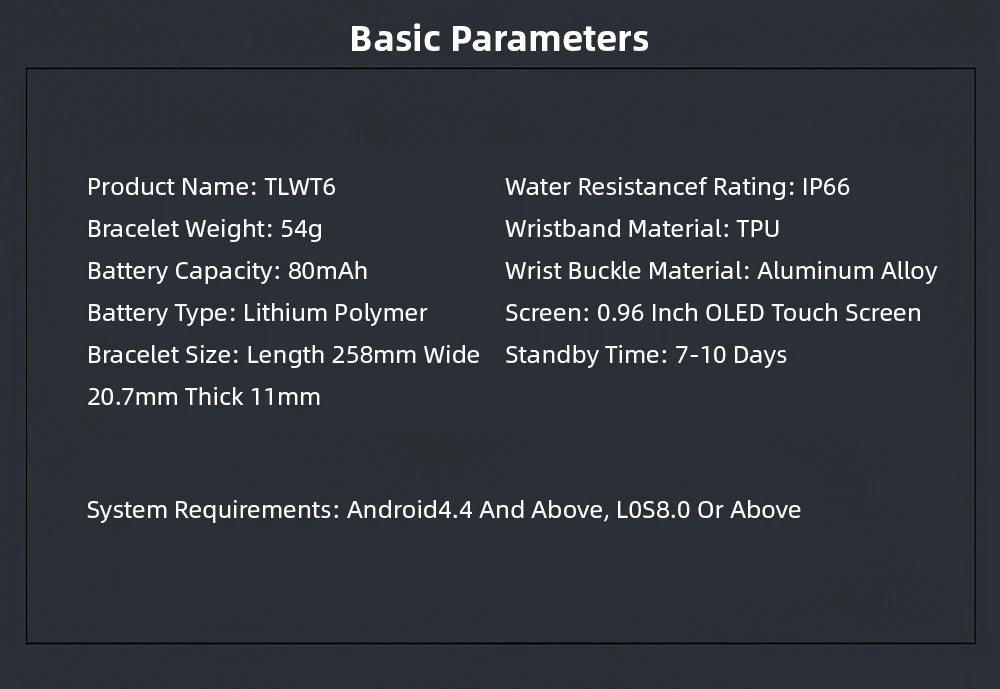Click the Standby Time: 7-10 Days text
This screenshot has width=1000, height=689.
tap(646, 355)
